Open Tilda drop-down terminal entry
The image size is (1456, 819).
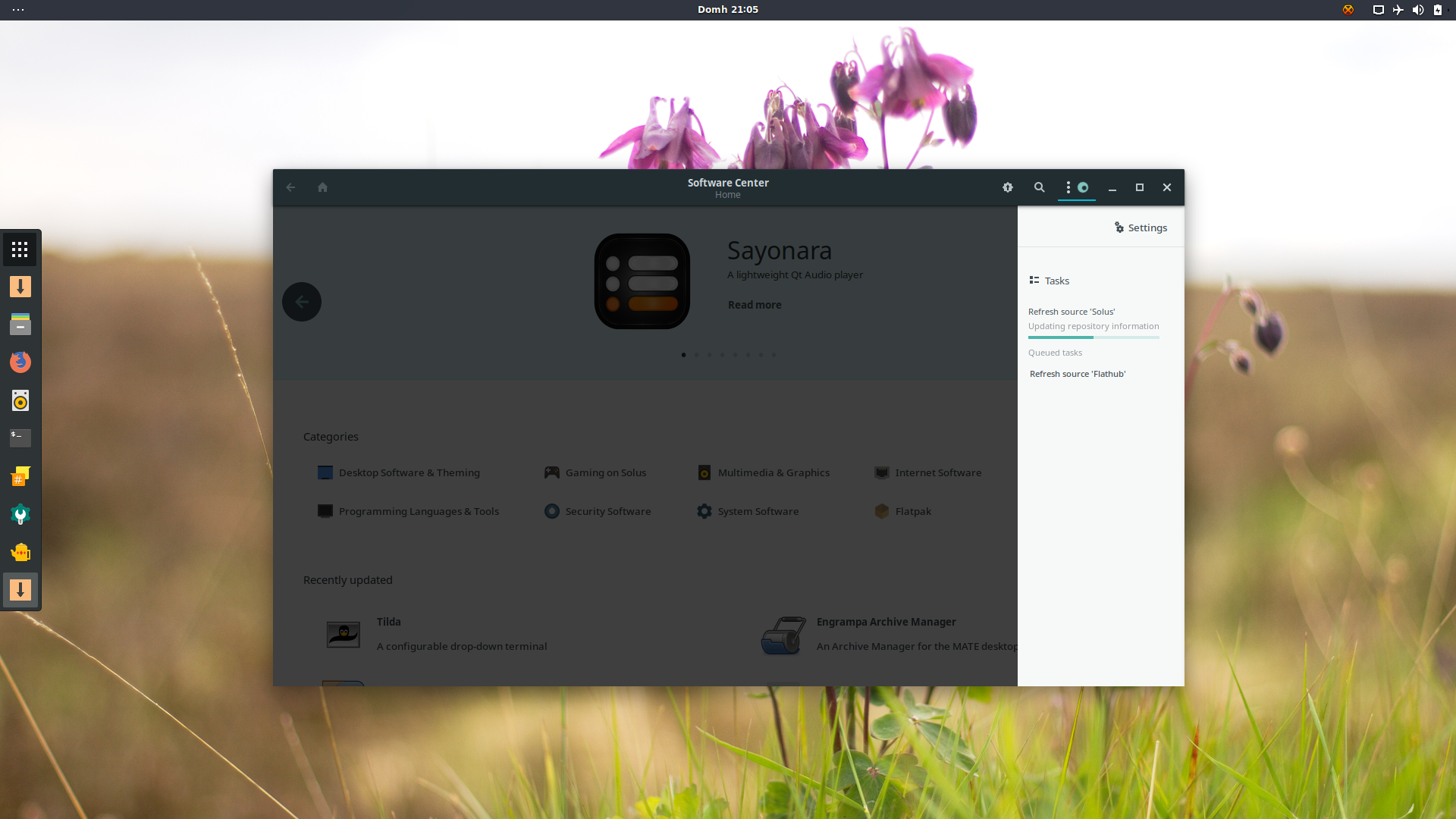(x=462, y=634)
